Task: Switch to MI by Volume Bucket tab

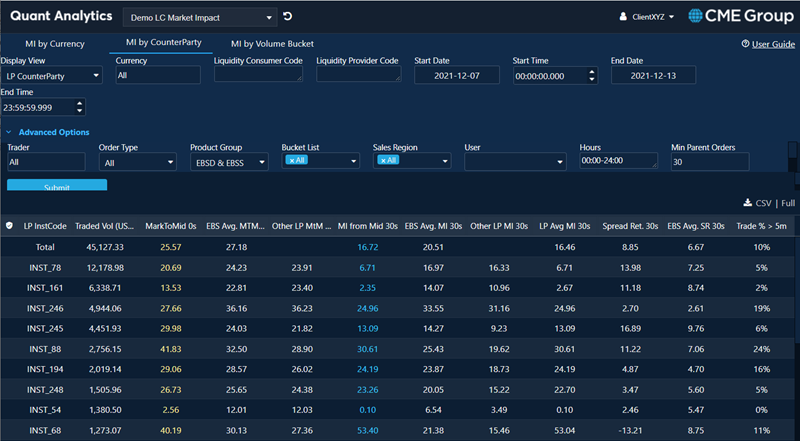Action: [272, 44]
